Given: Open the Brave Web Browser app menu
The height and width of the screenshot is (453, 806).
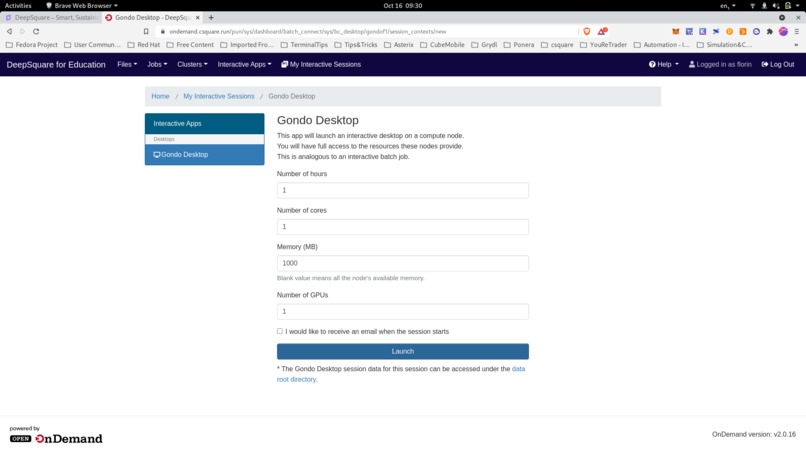Looking at the screenshot, I should click(82, 6).
